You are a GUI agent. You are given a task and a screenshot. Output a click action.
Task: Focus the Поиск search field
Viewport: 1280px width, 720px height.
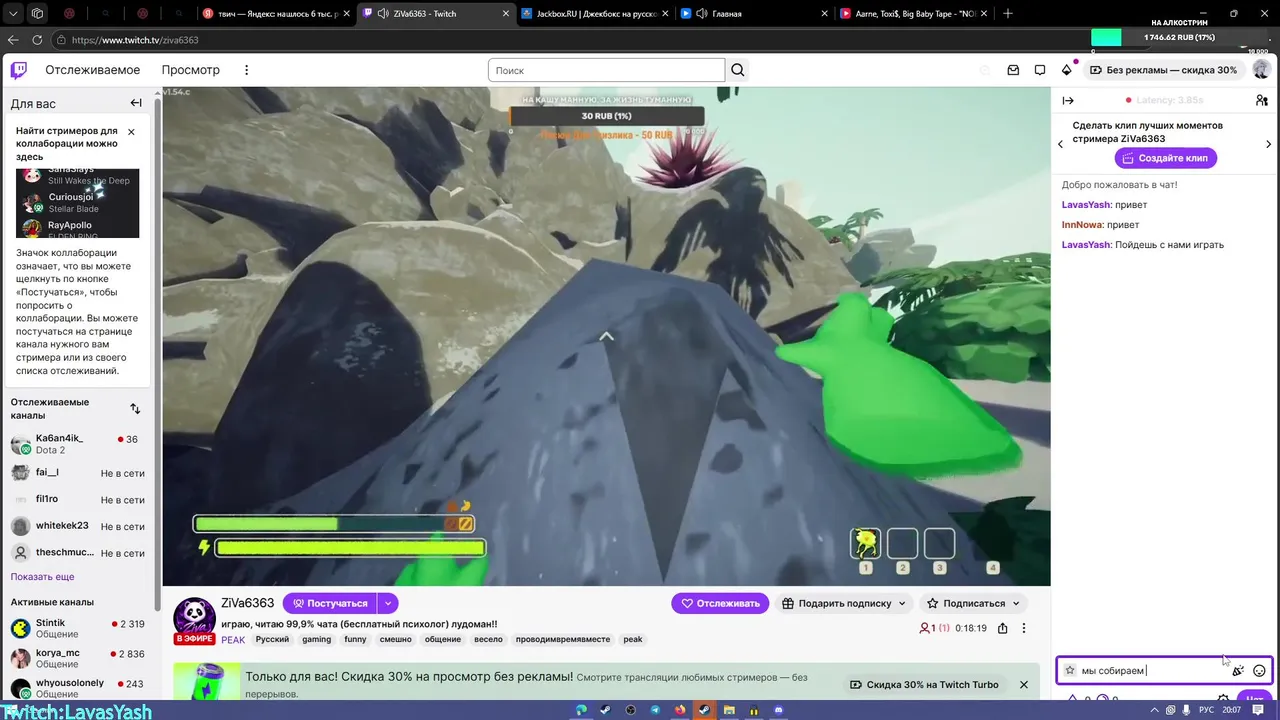(x=607, y=70)
